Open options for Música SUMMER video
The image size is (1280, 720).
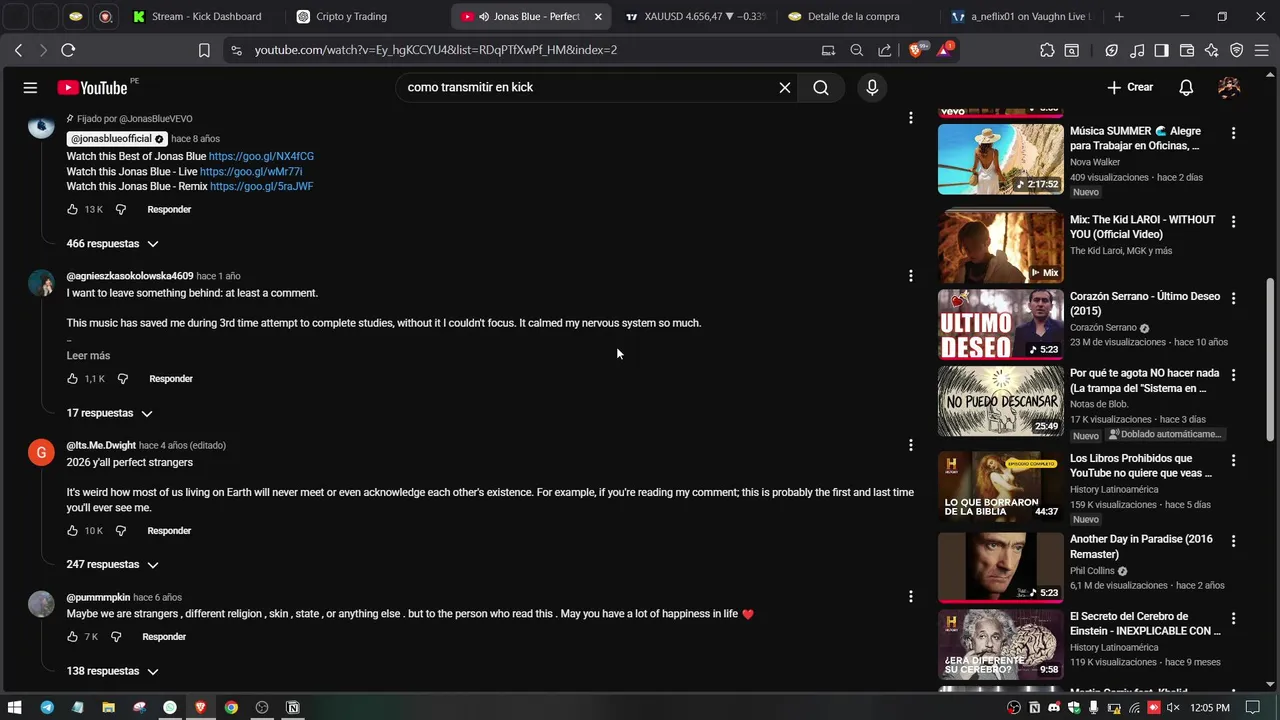(1233, 133)
